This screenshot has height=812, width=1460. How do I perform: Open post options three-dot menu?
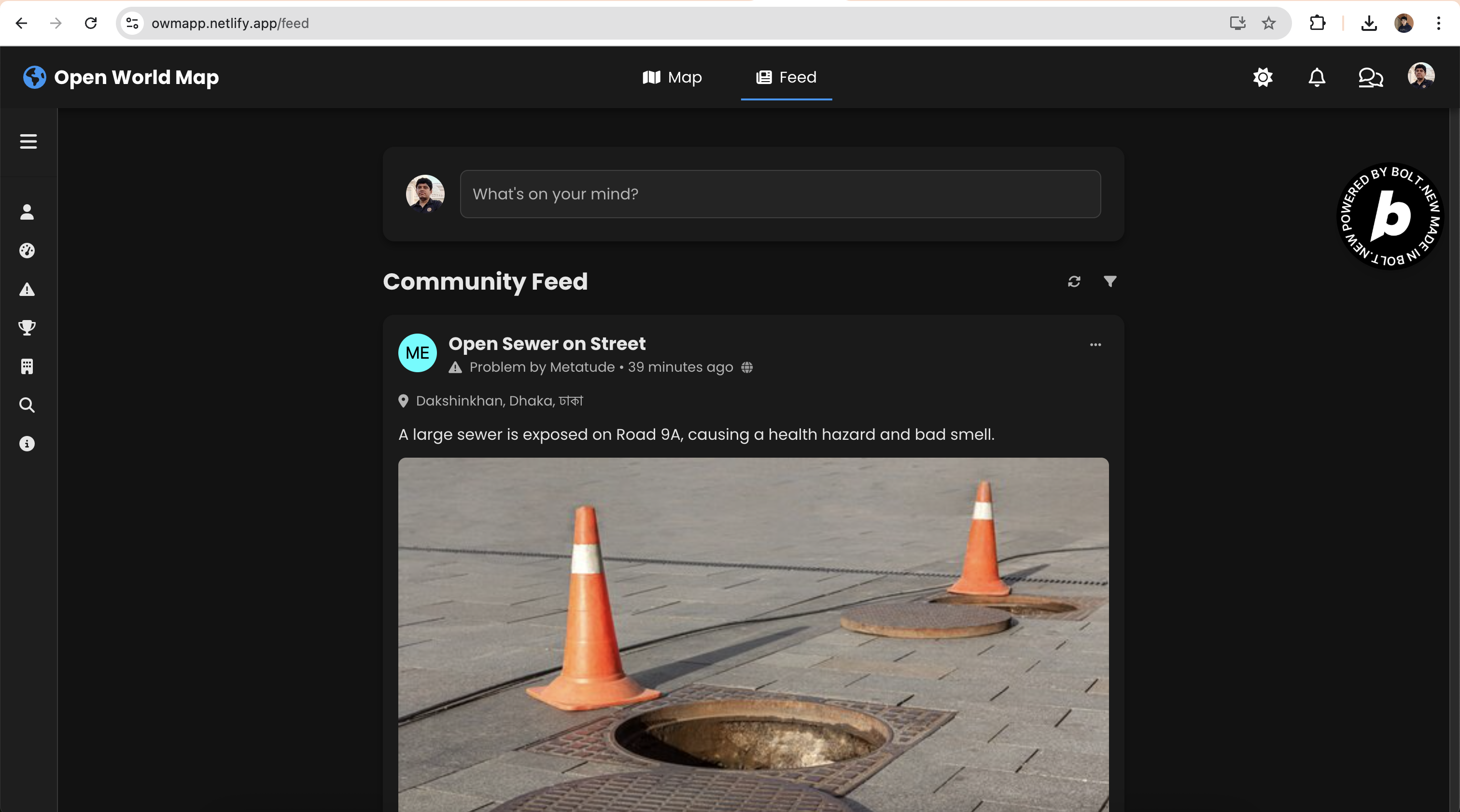[1095, 345]
